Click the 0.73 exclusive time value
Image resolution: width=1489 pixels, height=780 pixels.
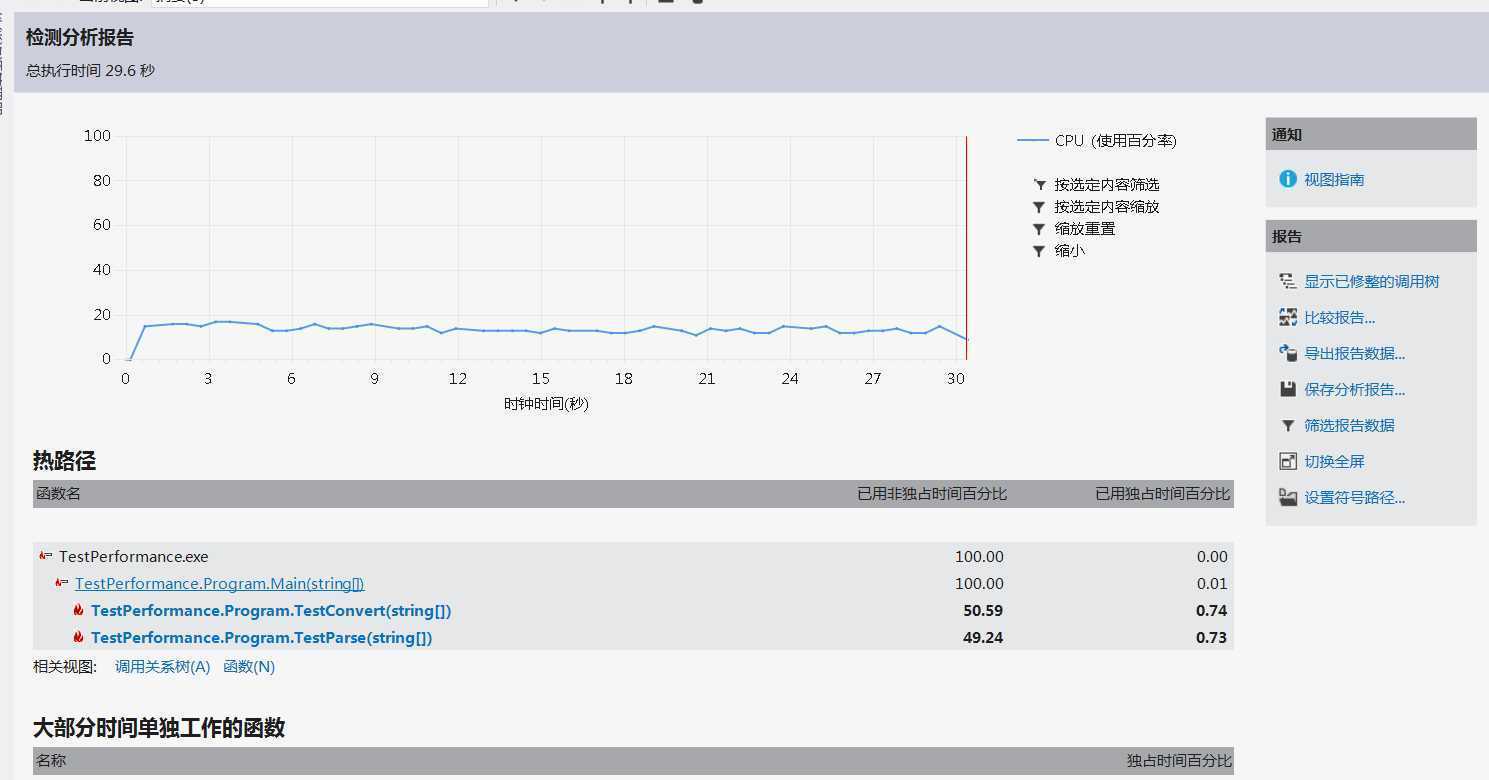pos(1212,638)
